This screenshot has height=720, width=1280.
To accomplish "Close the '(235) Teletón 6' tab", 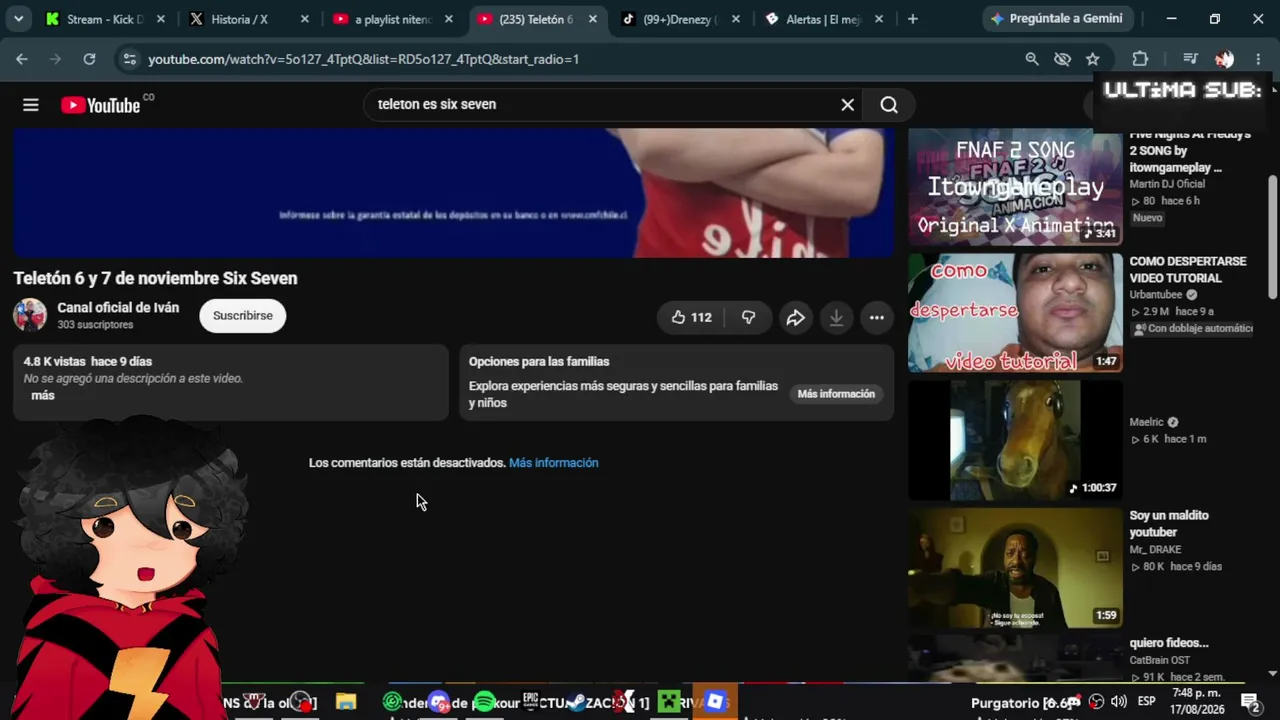I will 592,19.
